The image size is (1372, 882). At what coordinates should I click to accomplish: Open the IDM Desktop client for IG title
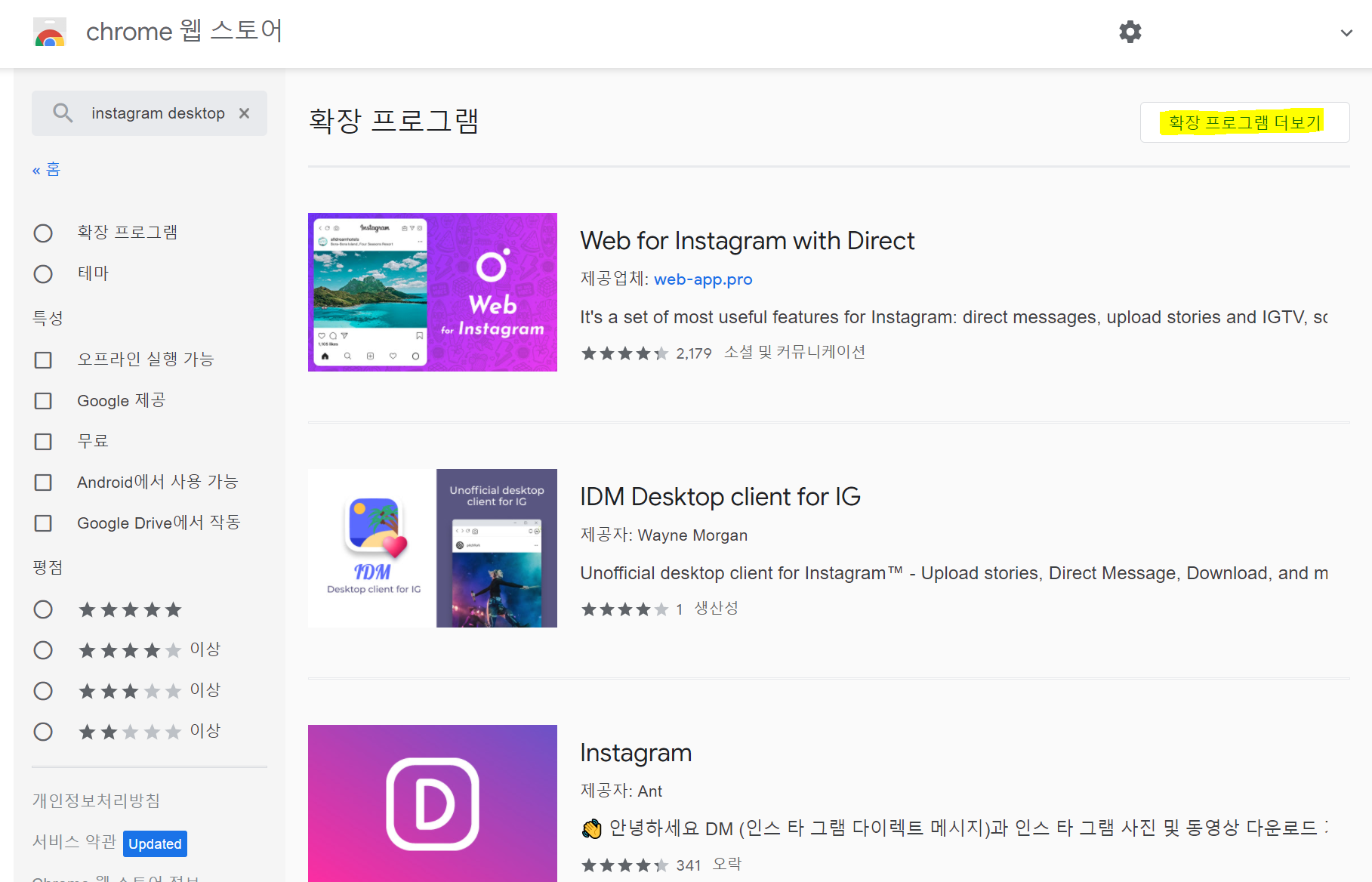(x=720, y=497)
